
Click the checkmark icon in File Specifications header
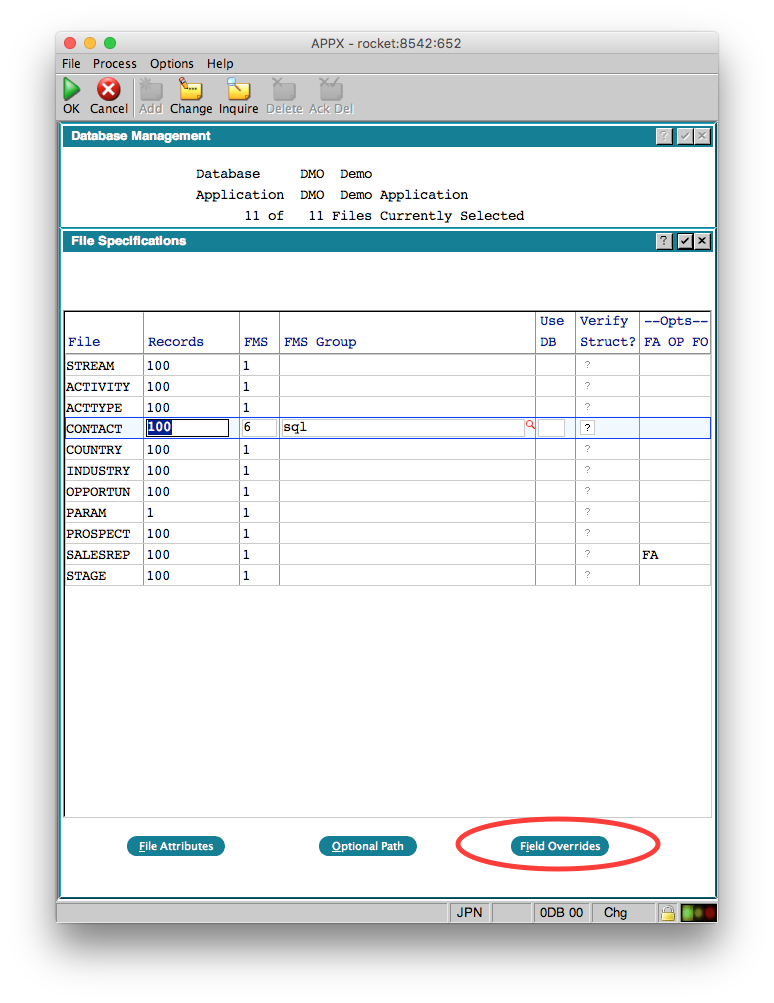pos(685,241)
